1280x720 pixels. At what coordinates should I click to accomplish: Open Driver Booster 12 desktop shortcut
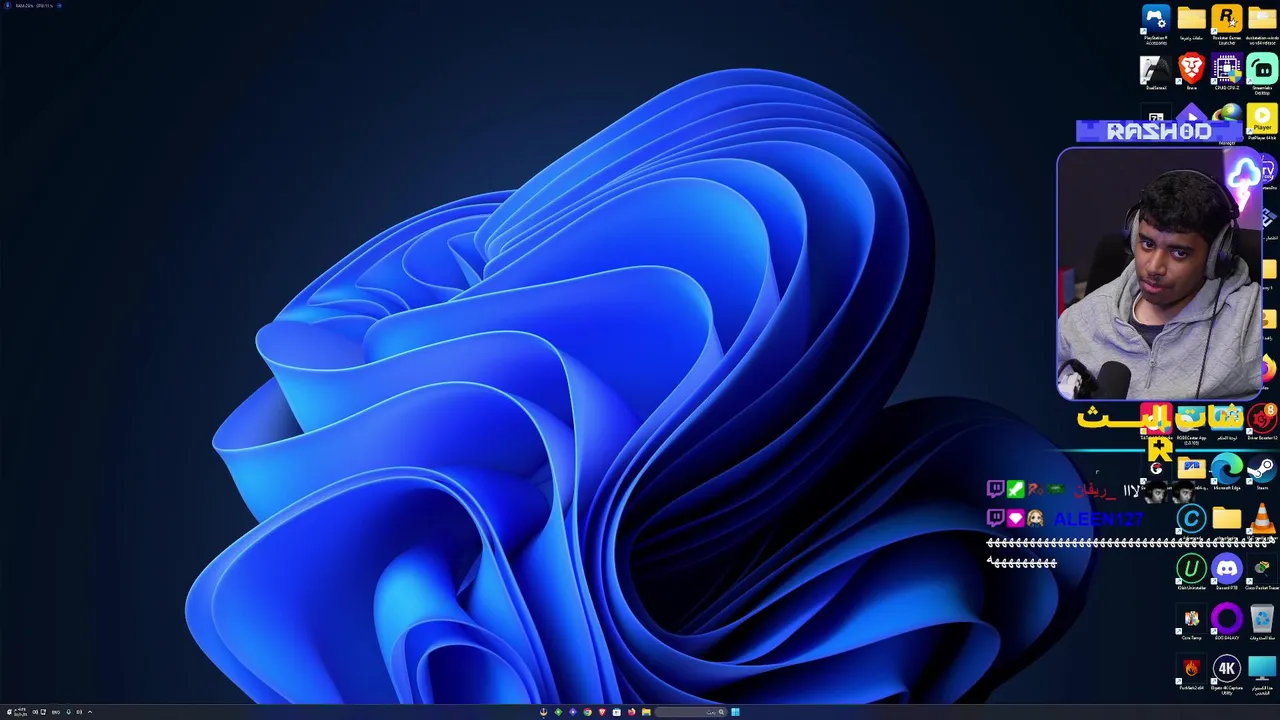tap(1263, 417)
